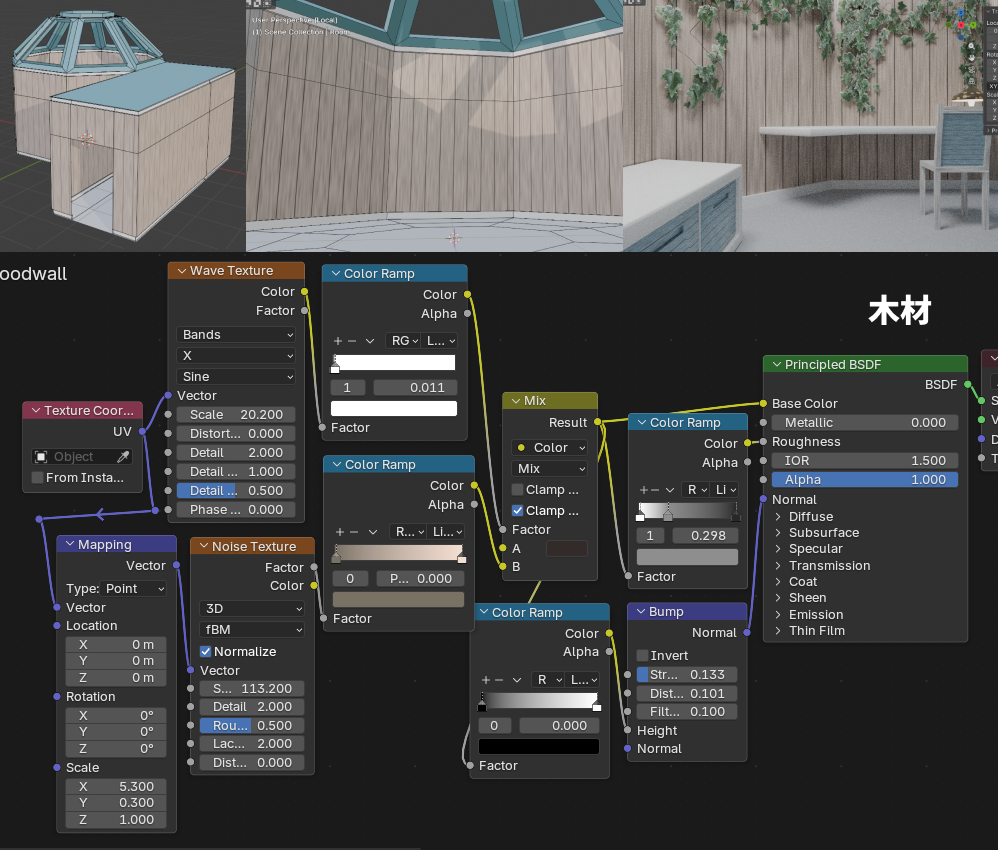Expand the Subsurface panel in Principled BSDF
Screen dimensions: 998x850
pos(780,533)
